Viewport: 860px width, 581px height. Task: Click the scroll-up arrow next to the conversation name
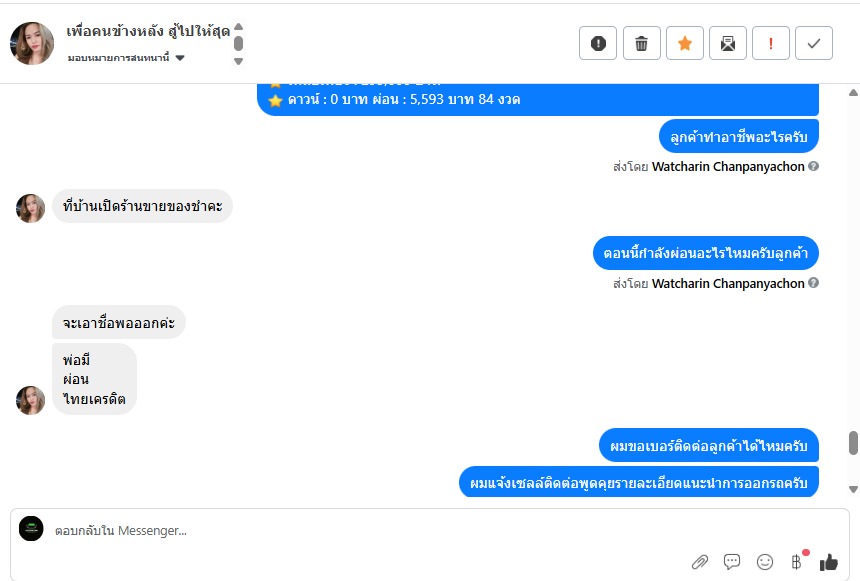238,26
